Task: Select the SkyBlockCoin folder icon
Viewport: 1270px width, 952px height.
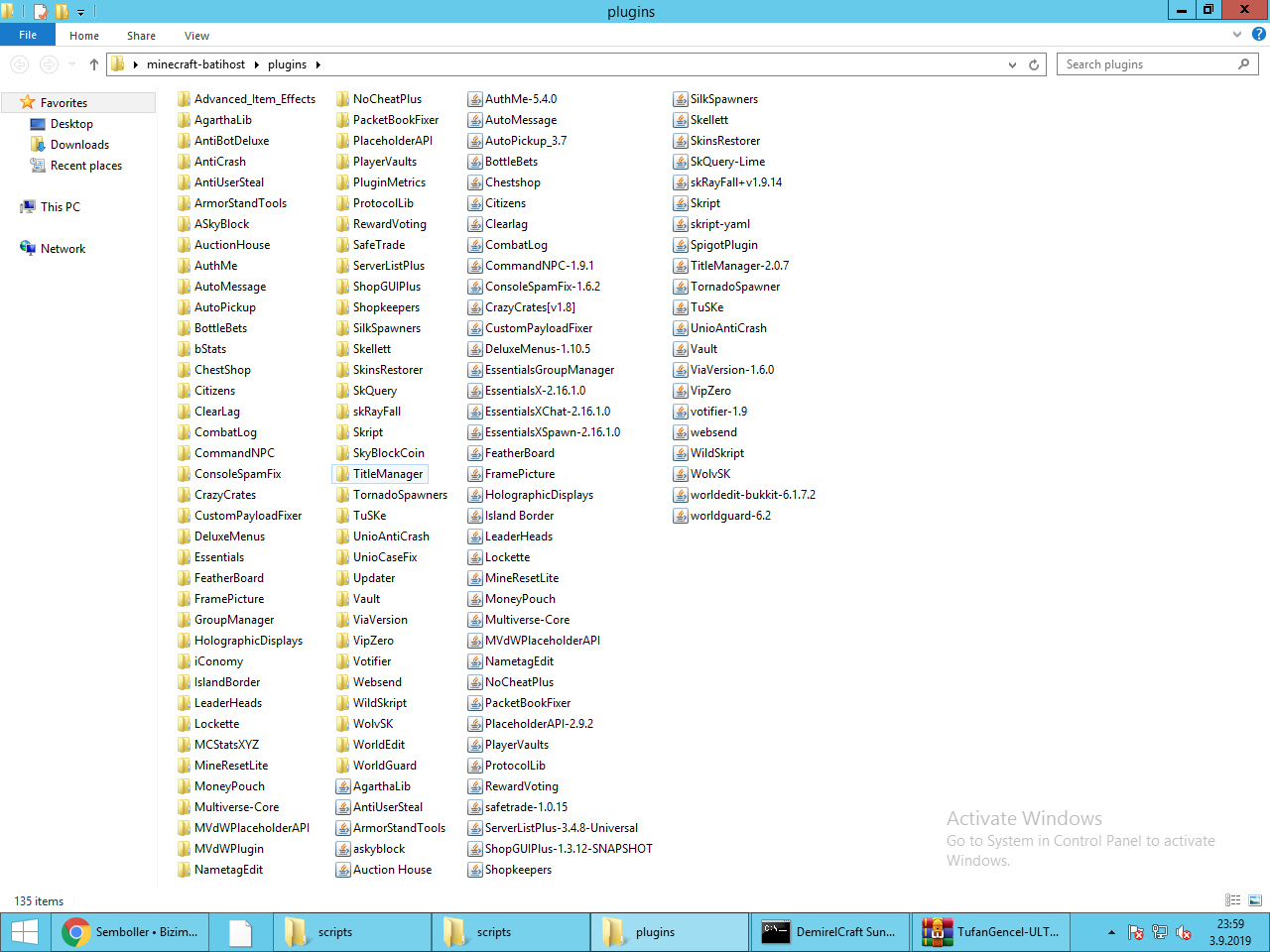Action: click(342, 453)
